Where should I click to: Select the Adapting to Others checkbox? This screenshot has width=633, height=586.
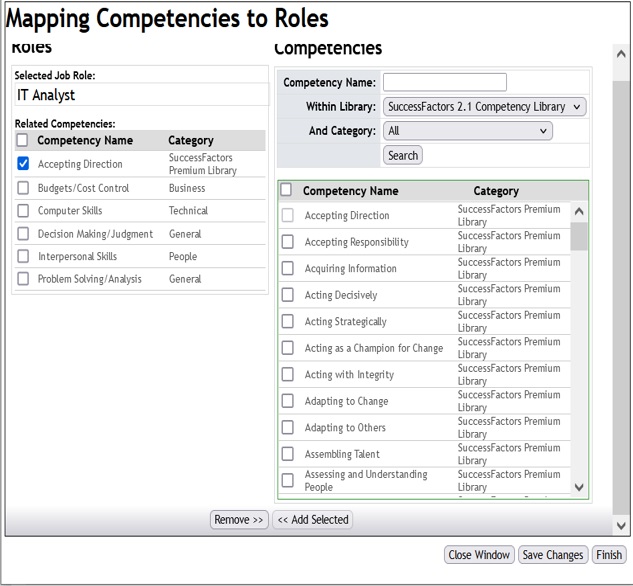coord(287,427)
